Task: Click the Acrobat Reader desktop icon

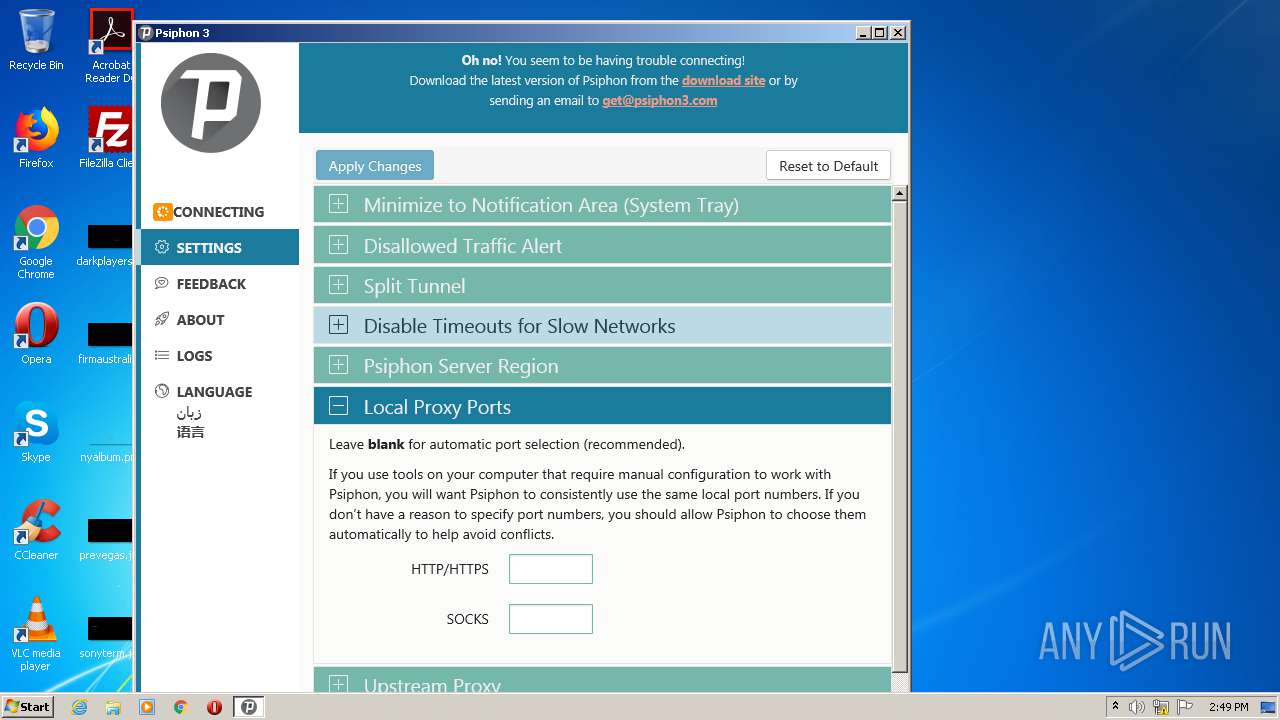Action: pos(111,46)
